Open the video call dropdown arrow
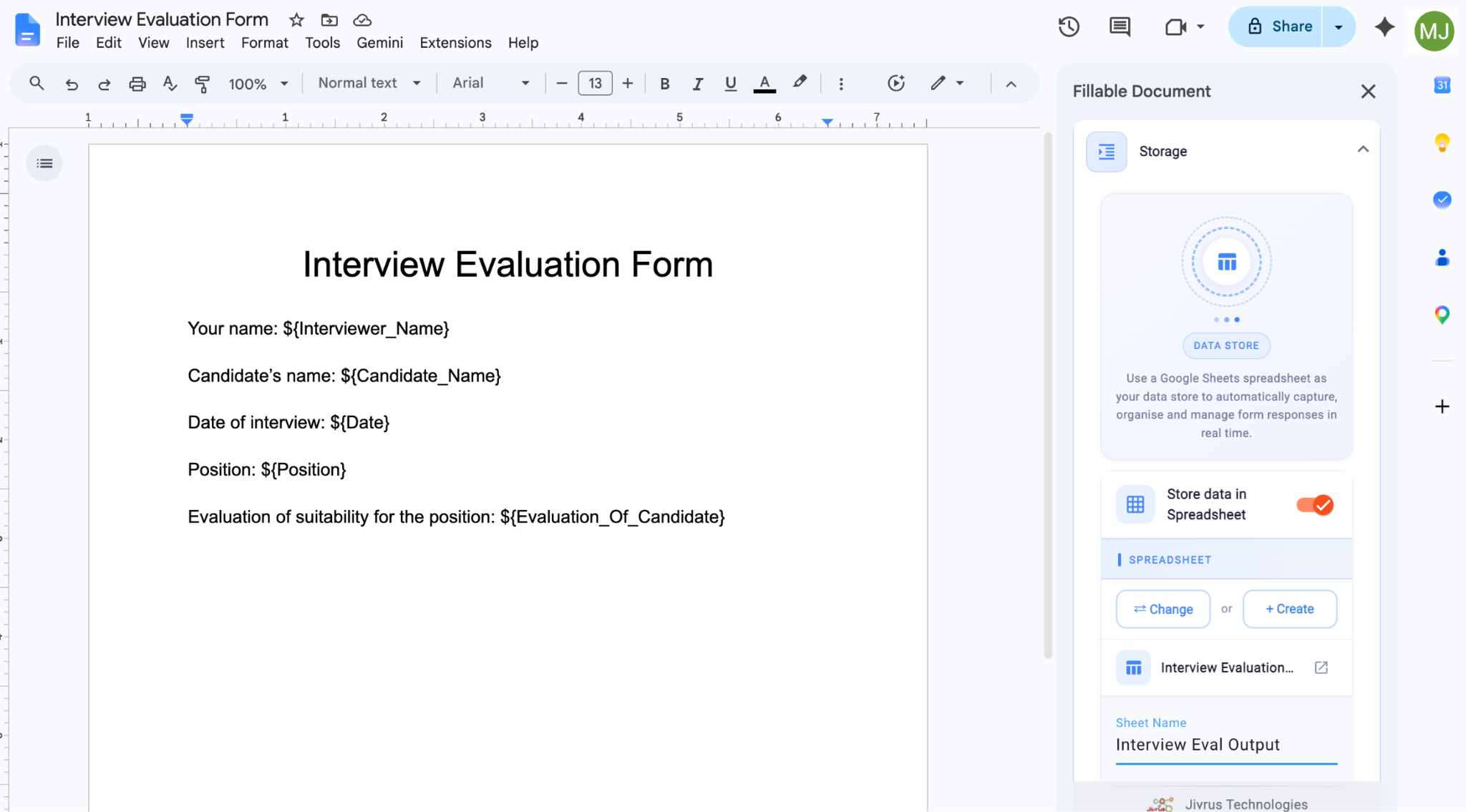Screen dimensions: 1466x812 [1200, 27]
